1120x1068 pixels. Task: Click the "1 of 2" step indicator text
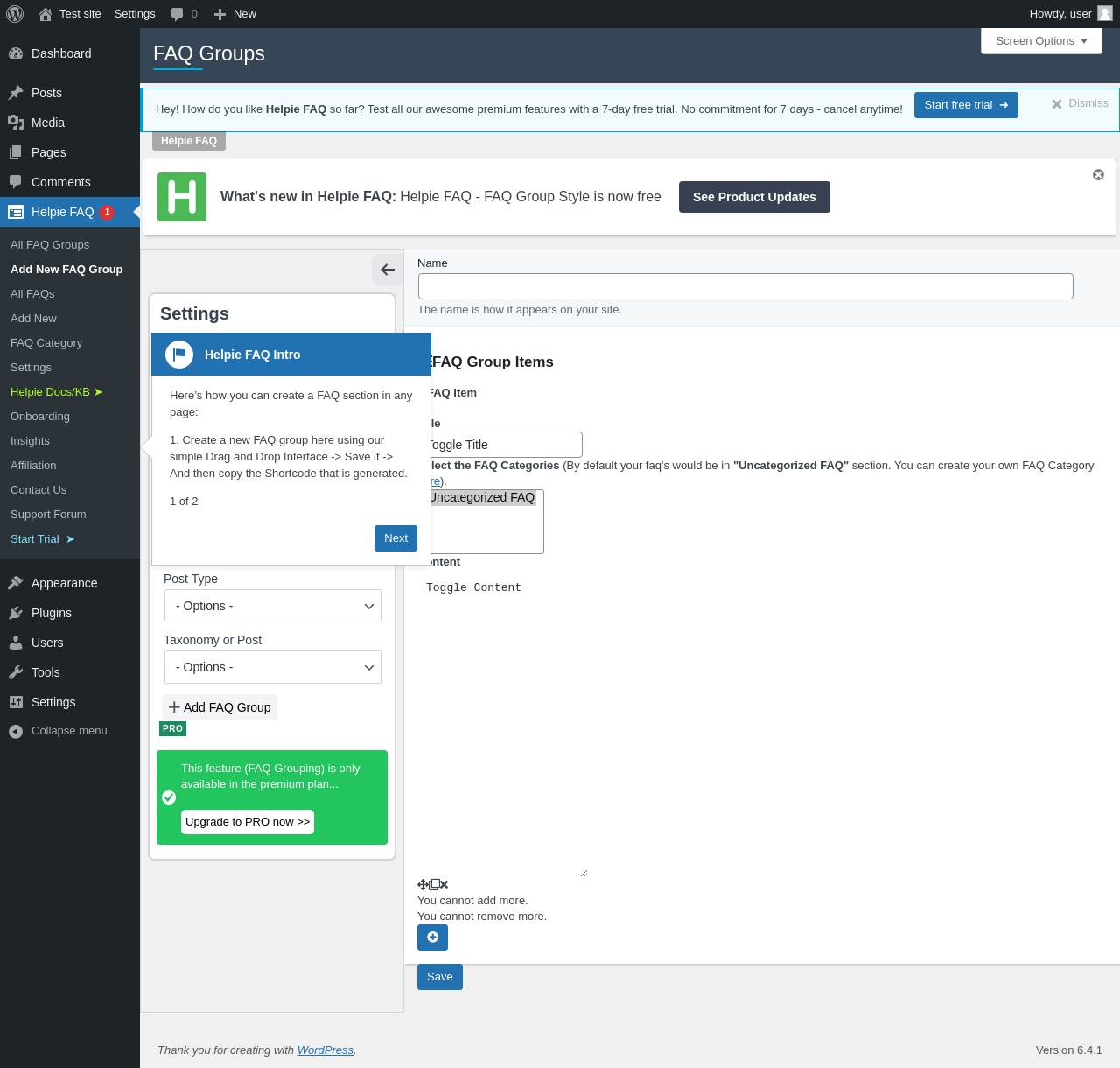point(184,502)
